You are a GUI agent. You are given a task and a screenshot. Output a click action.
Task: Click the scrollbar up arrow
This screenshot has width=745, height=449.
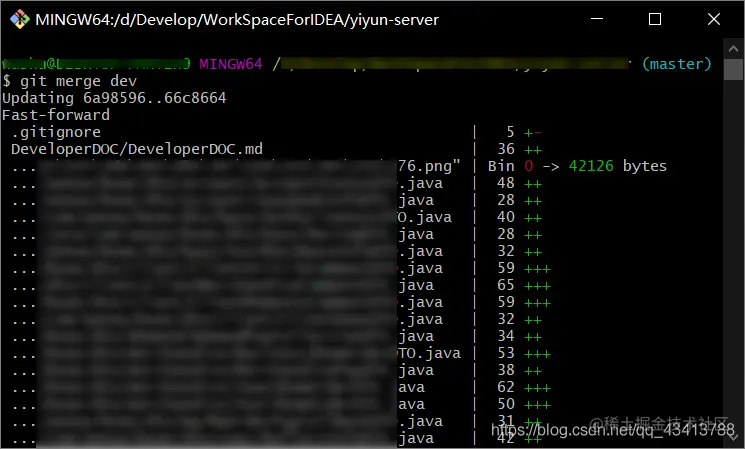733,48
